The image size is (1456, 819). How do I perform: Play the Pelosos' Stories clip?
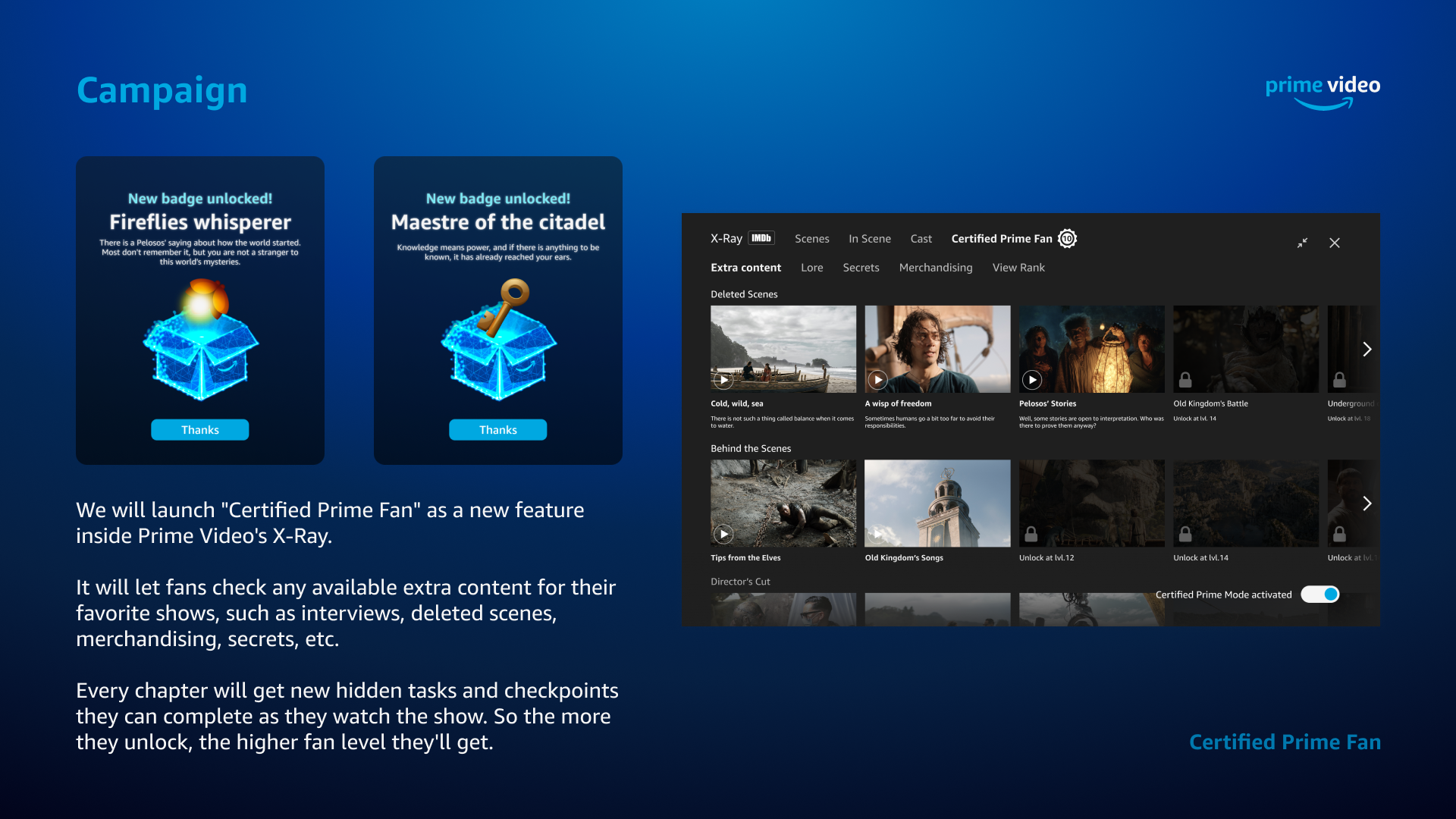tap(1032, 380)
